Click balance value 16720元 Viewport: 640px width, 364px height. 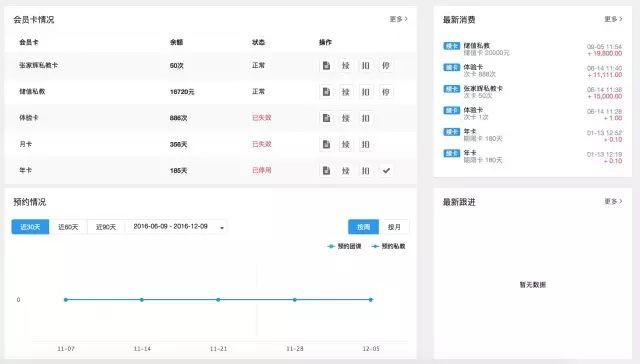point(182,92)
